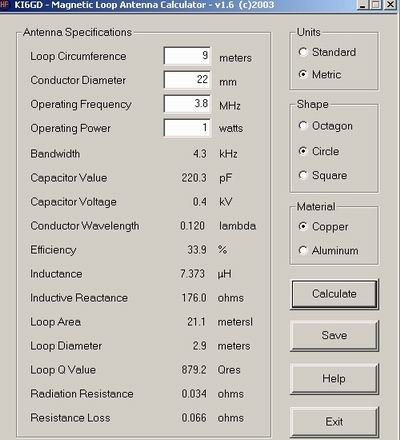Click the Calculate button

(x=334, y=294)
